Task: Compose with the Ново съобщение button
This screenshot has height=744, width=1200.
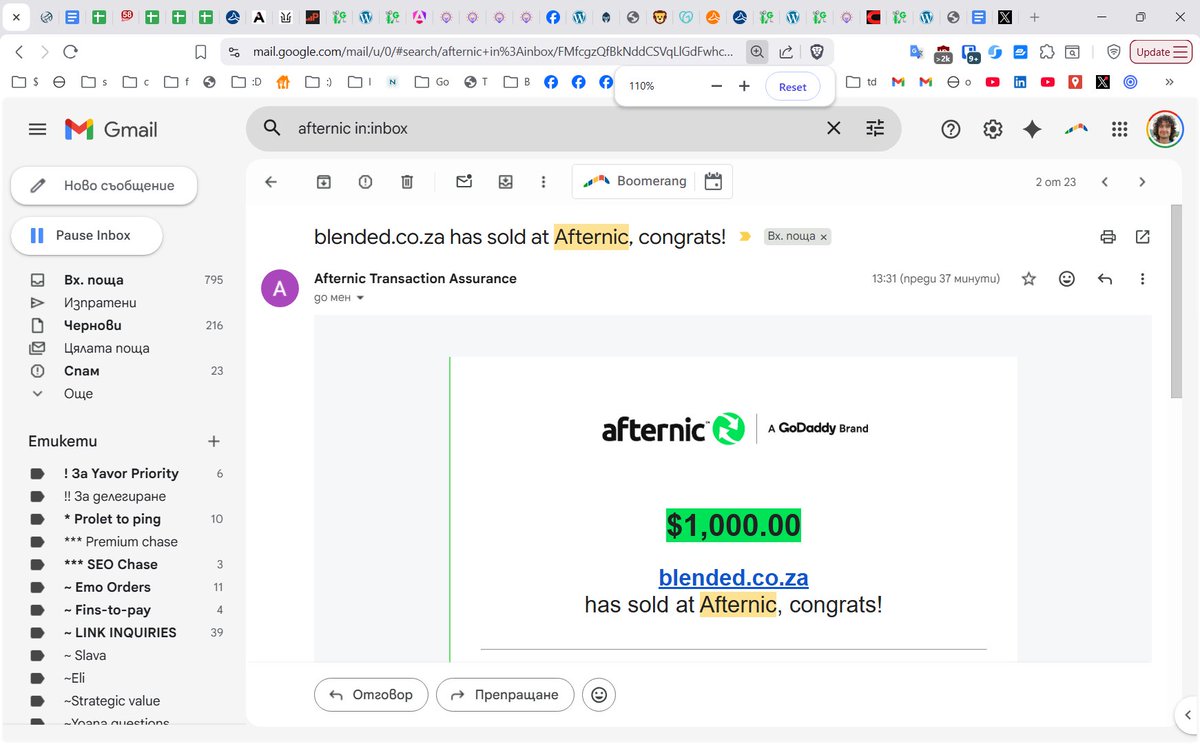Action: pos(104,185)
